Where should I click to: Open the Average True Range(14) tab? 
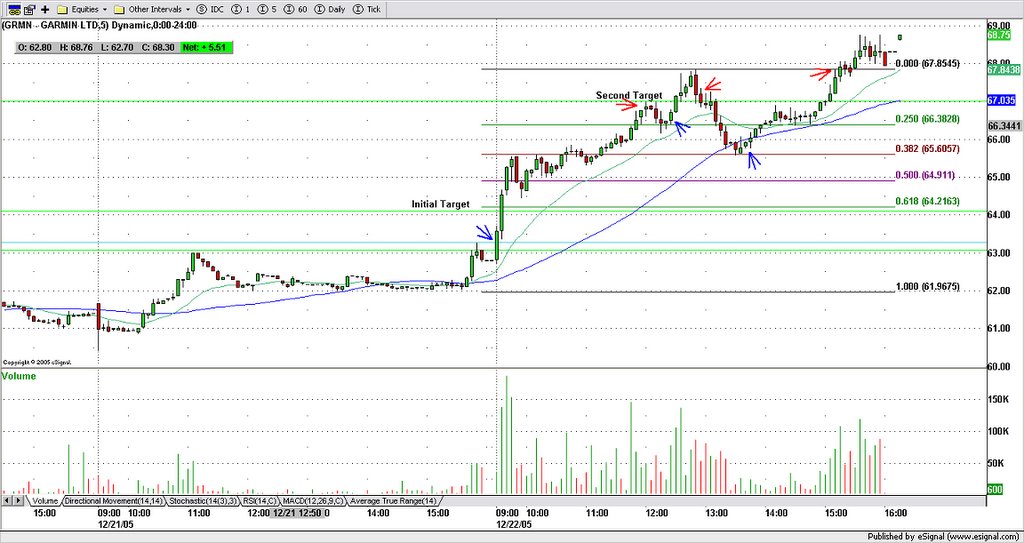[x=393, y=501]
